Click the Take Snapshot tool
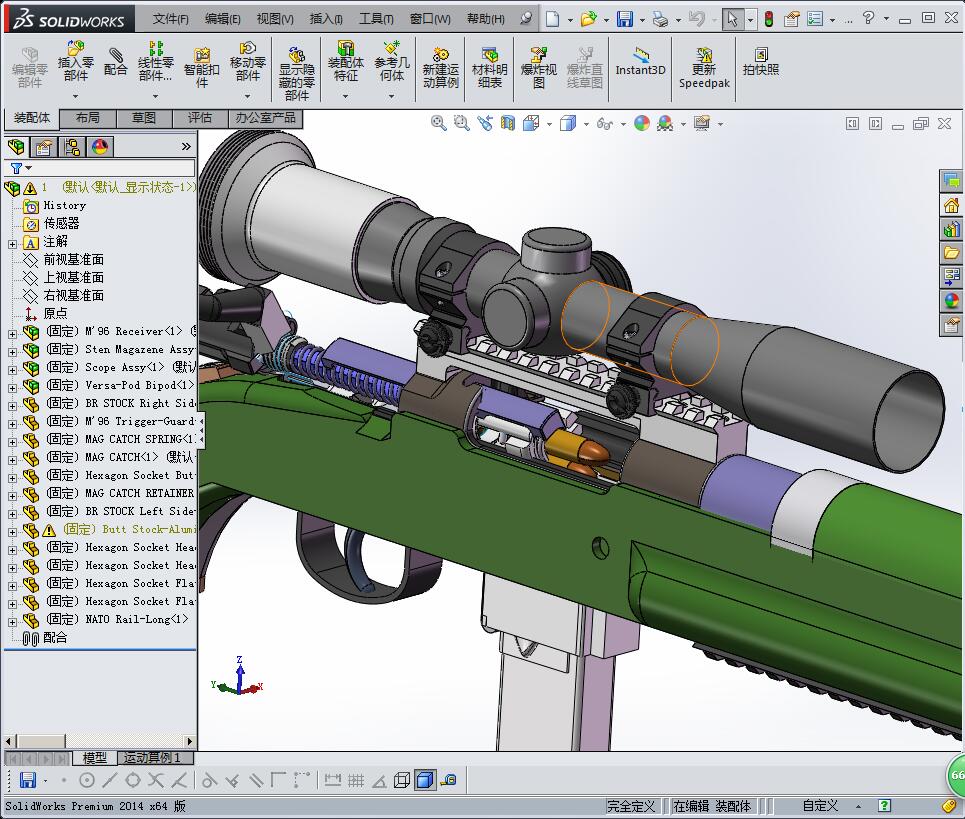965x819 pixels. pyautogui.click(x=760, y=61)
